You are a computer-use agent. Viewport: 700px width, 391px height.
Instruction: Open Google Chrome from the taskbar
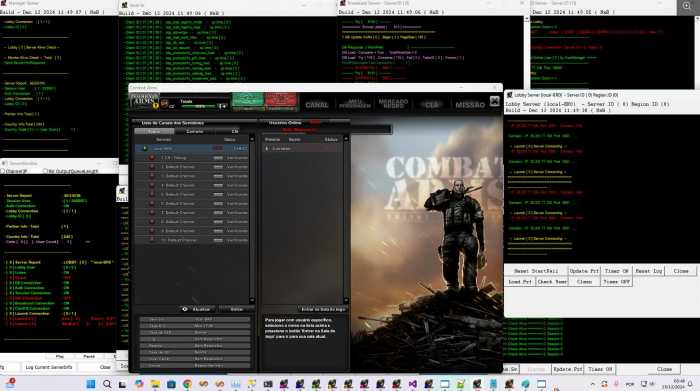pos(188,384)
